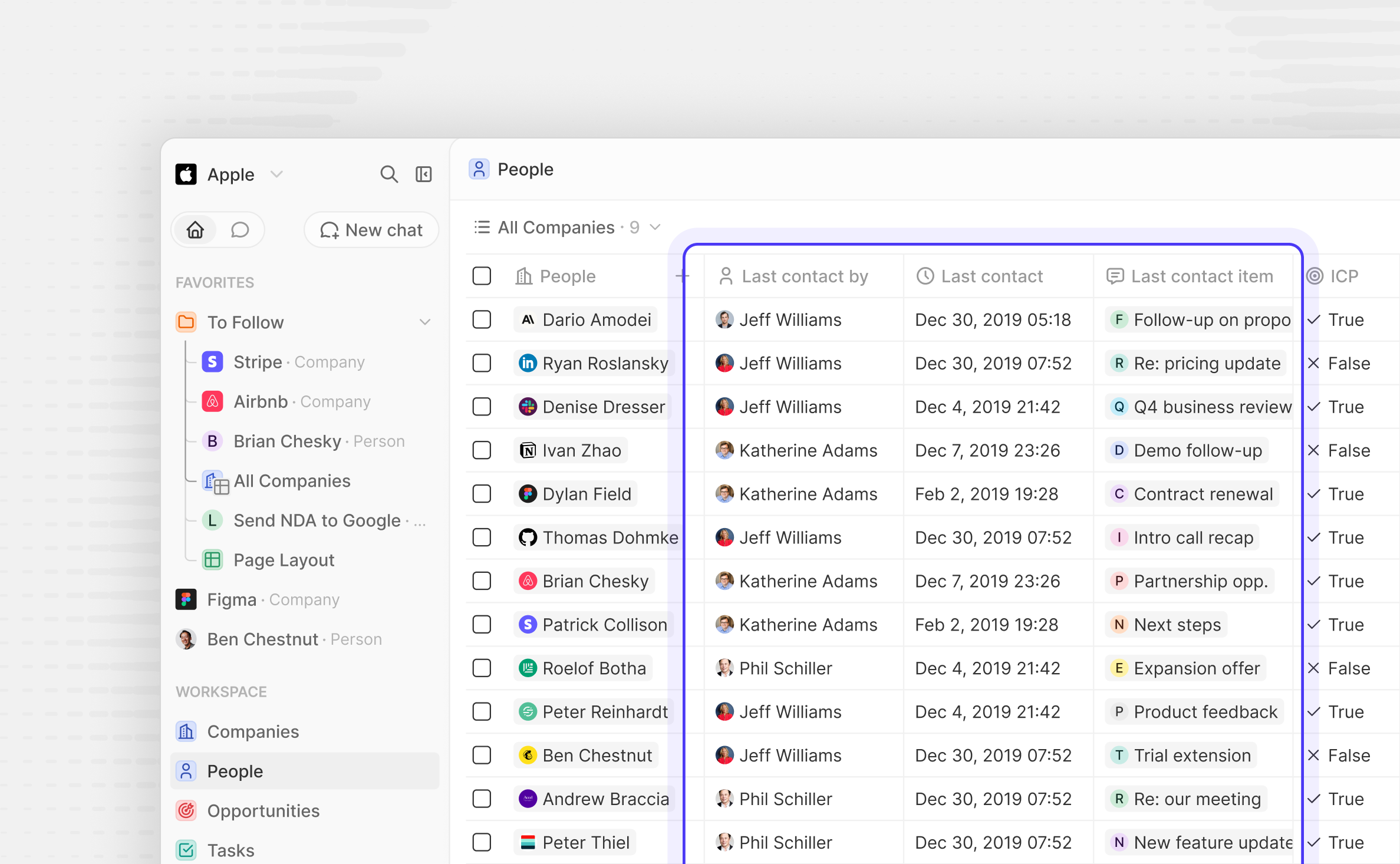This screenshot has width=1400, height=864.
Task: Click the Partnership opp. contact item
Action: (1190, 581)
